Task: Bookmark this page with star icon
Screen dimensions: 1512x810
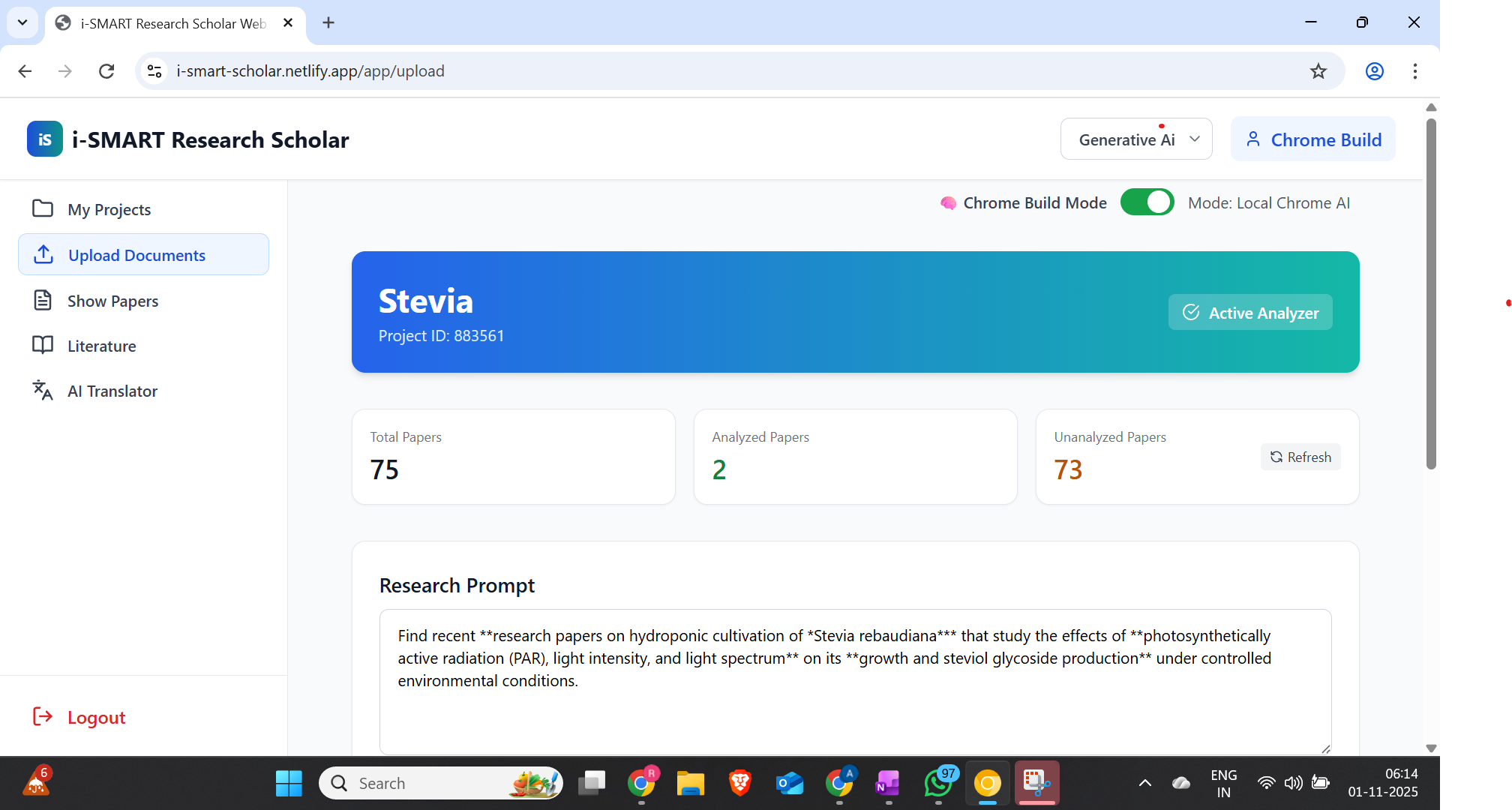Action: 1318,71
